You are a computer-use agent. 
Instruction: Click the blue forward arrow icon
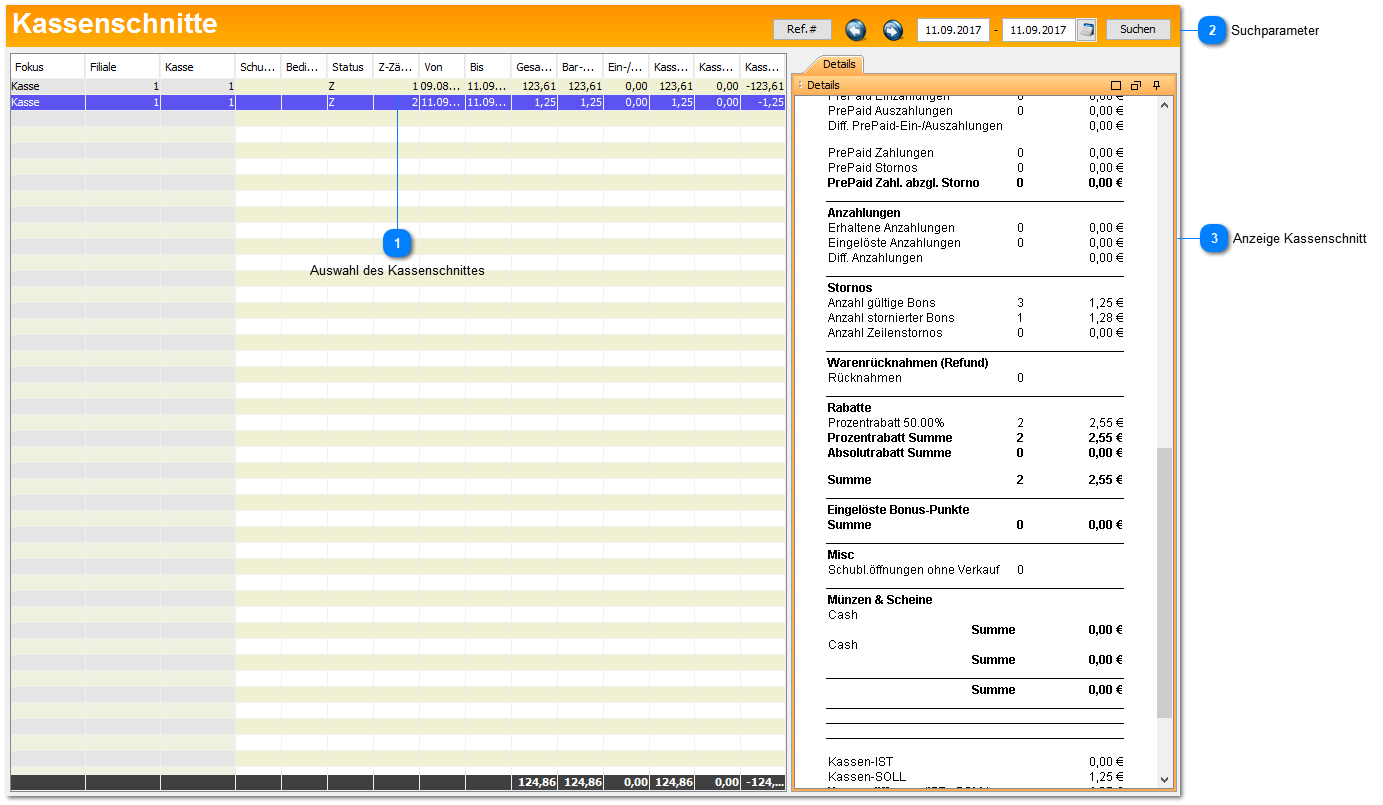893,30
